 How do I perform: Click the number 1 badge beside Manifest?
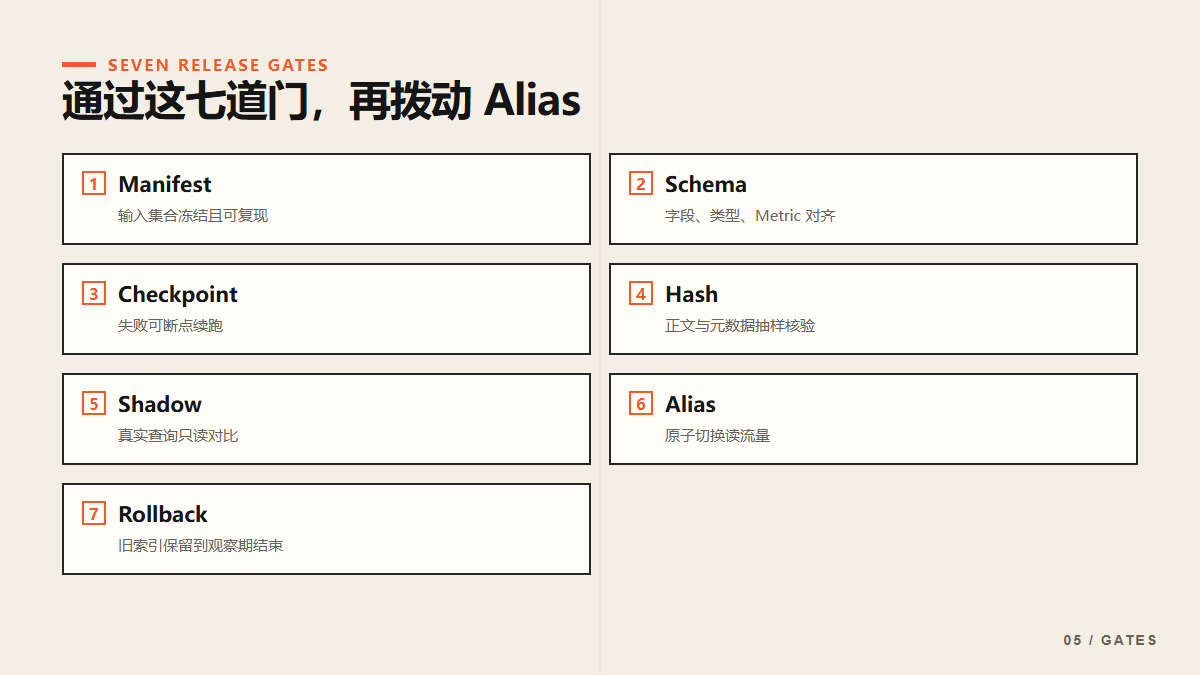pos(94,184)
